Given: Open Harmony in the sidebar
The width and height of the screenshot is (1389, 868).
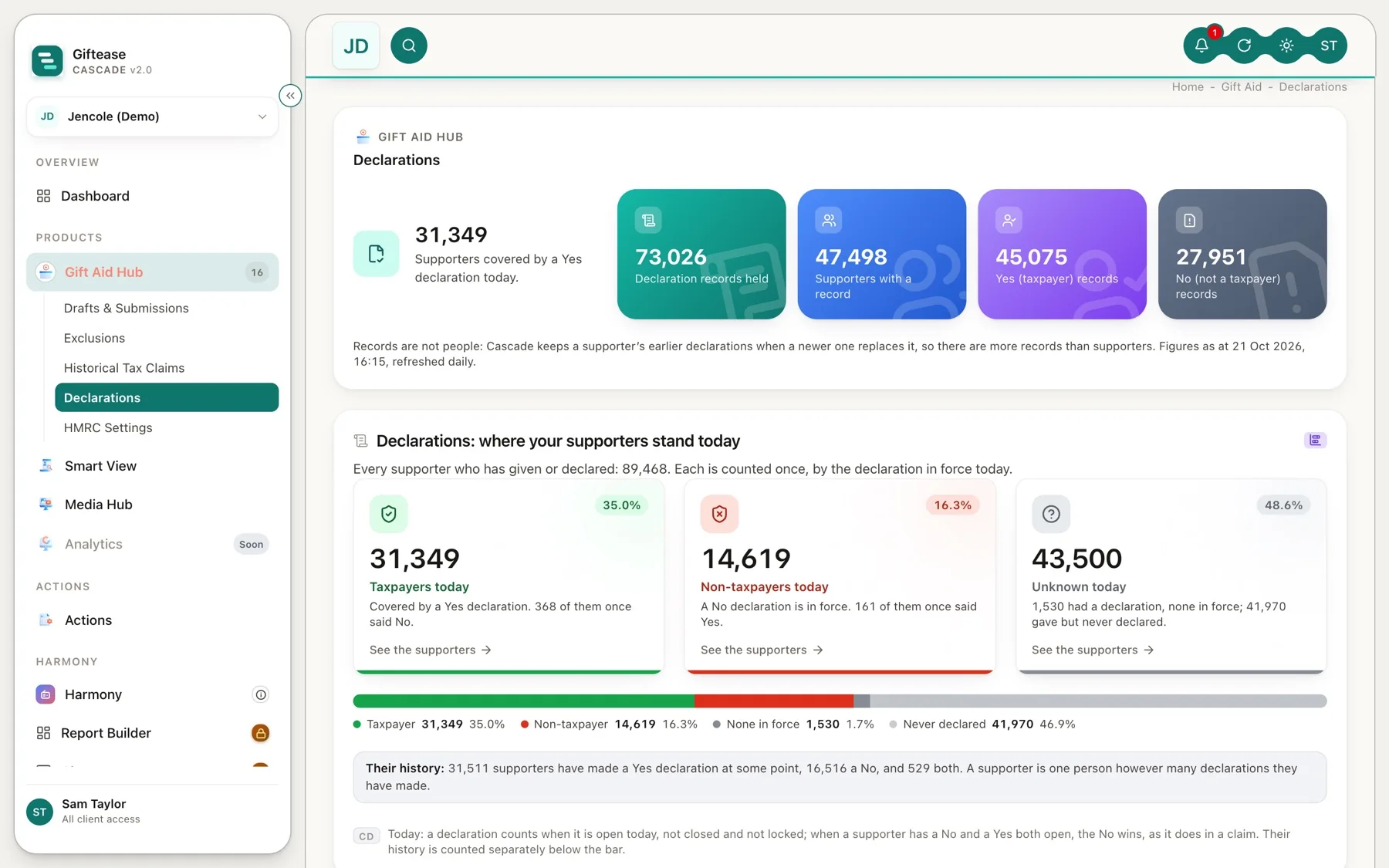Looking at the screenshot, I should (x=152, y=694).
